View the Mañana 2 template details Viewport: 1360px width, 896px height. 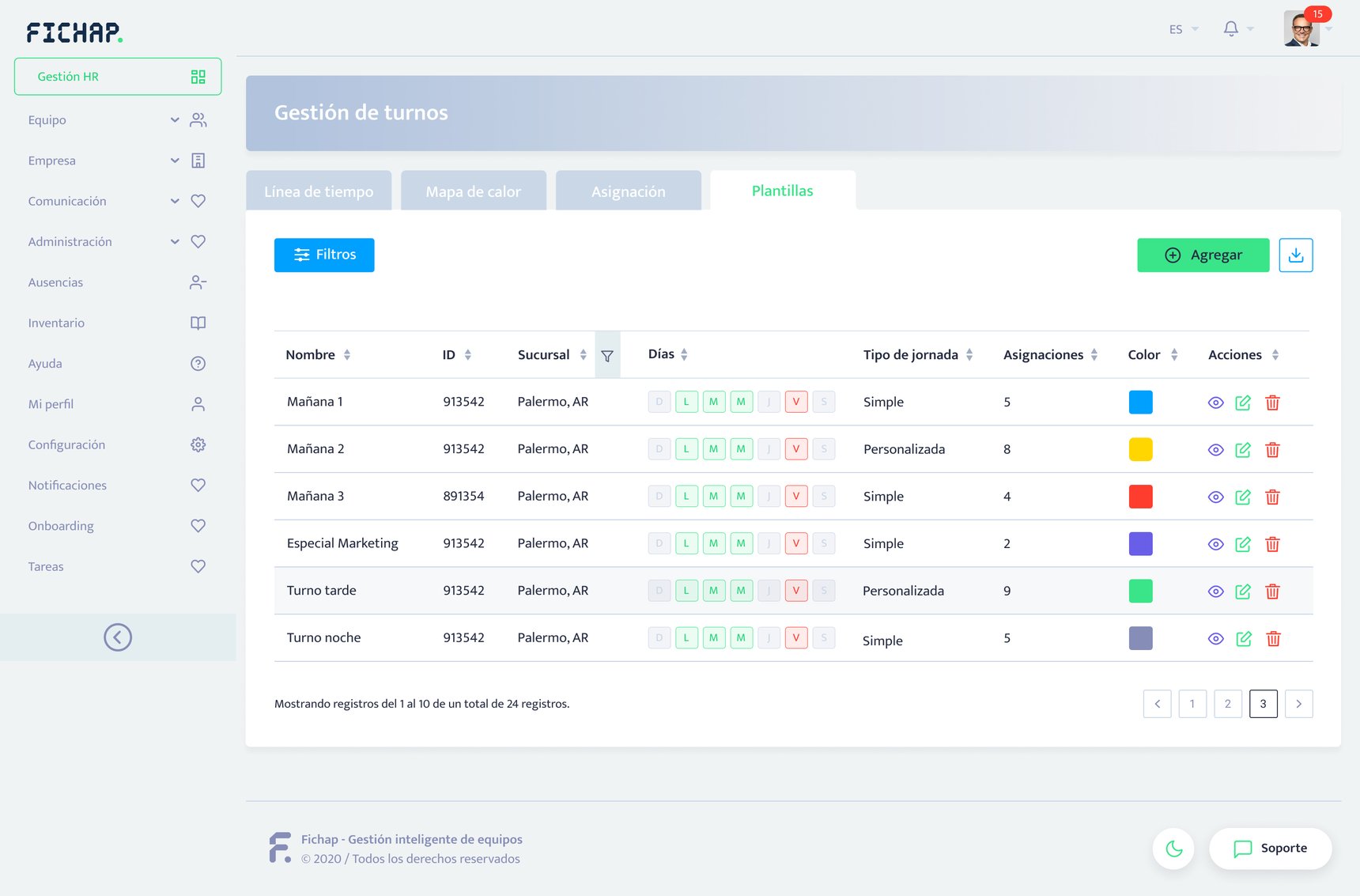click(1215, 450)
